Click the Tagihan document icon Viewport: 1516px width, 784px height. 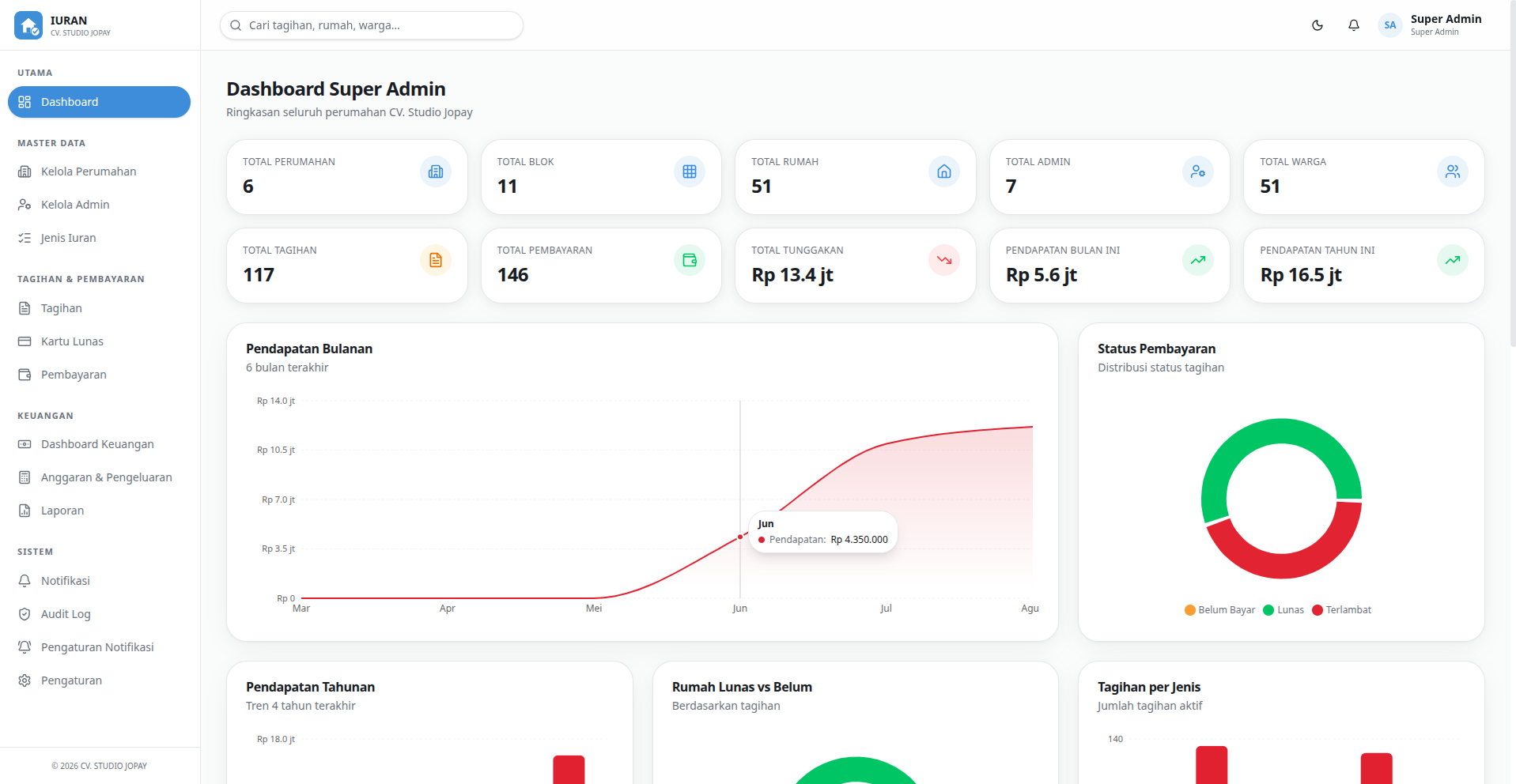pos(25,308)
